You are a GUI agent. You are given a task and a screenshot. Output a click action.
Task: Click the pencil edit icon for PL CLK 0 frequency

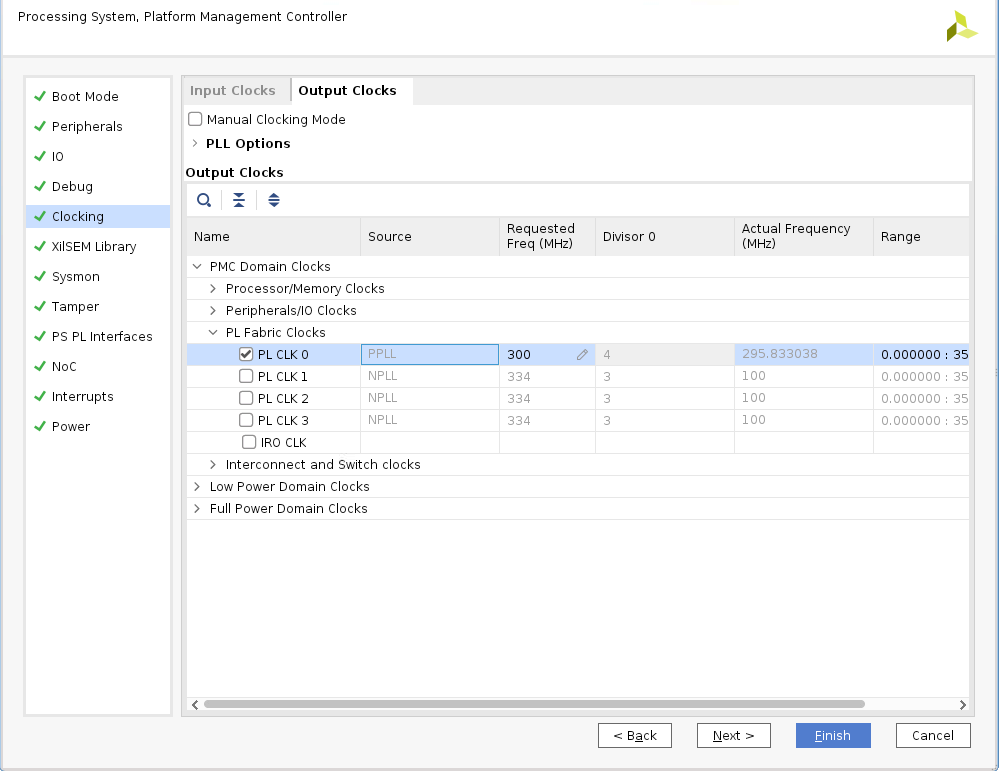(582, 355)
